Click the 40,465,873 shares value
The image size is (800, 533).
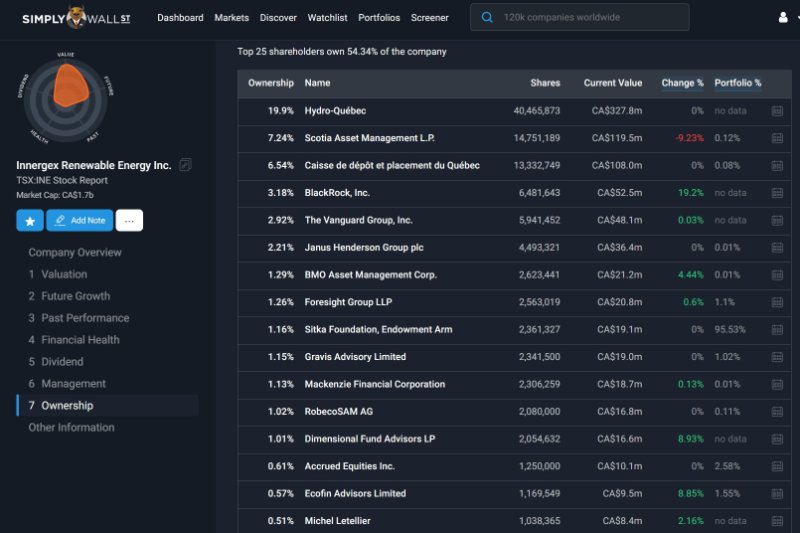537,111
